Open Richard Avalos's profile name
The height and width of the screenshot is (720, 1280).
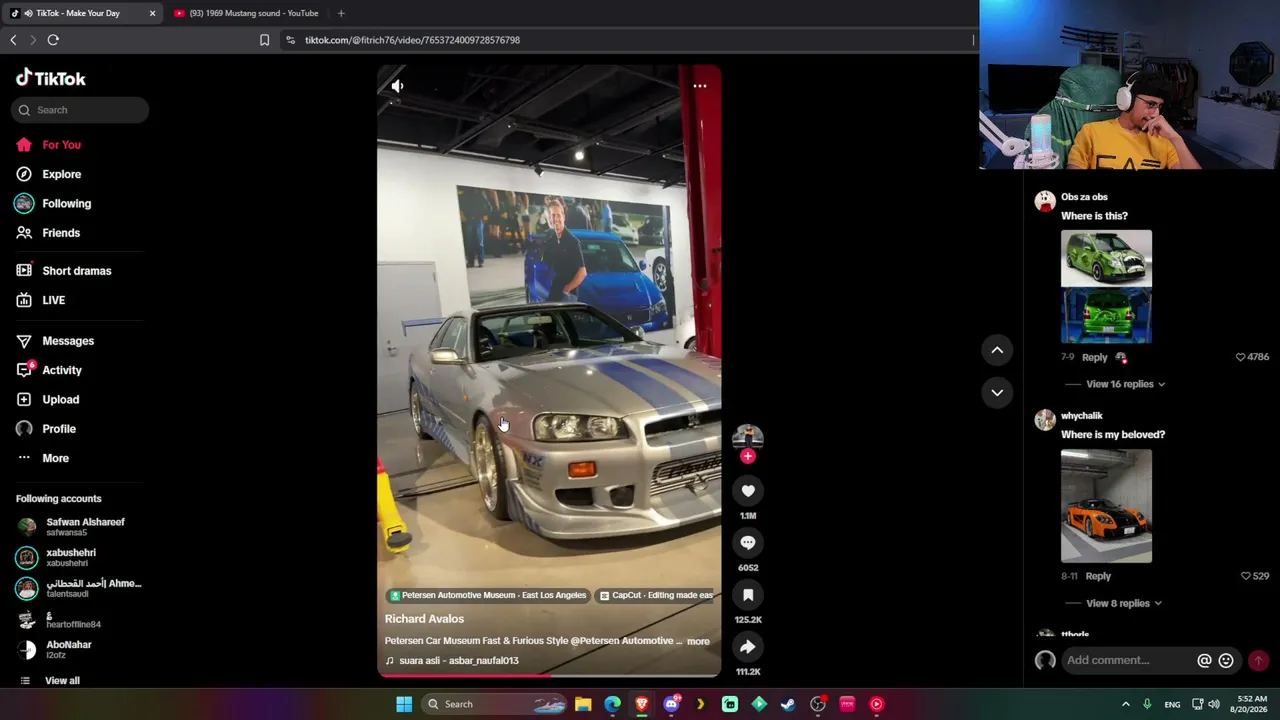click(x=424, y=619)
